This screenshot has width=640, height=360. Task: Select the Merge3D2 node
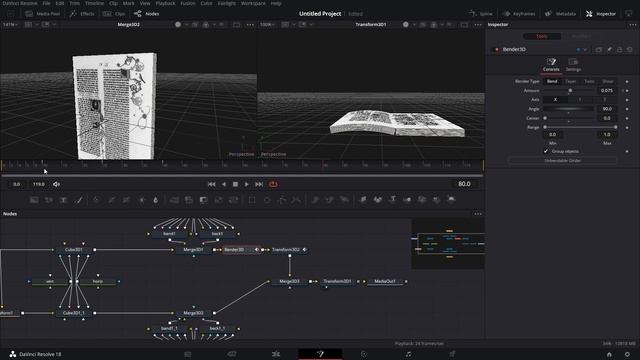click(193, 313)
